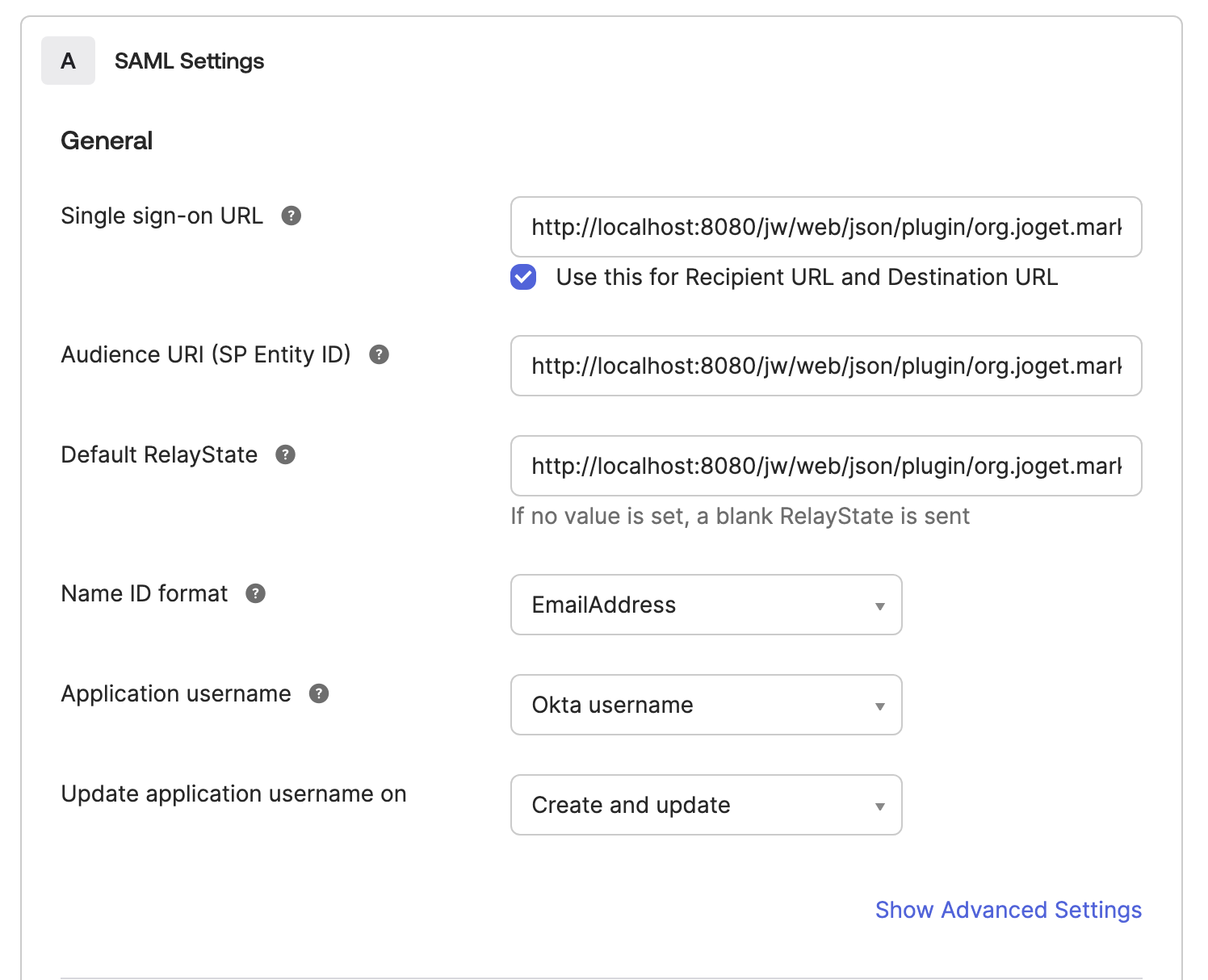1208x980 pixels.
Task: Click the SAML Settings section title
Action: pos(189,61)
